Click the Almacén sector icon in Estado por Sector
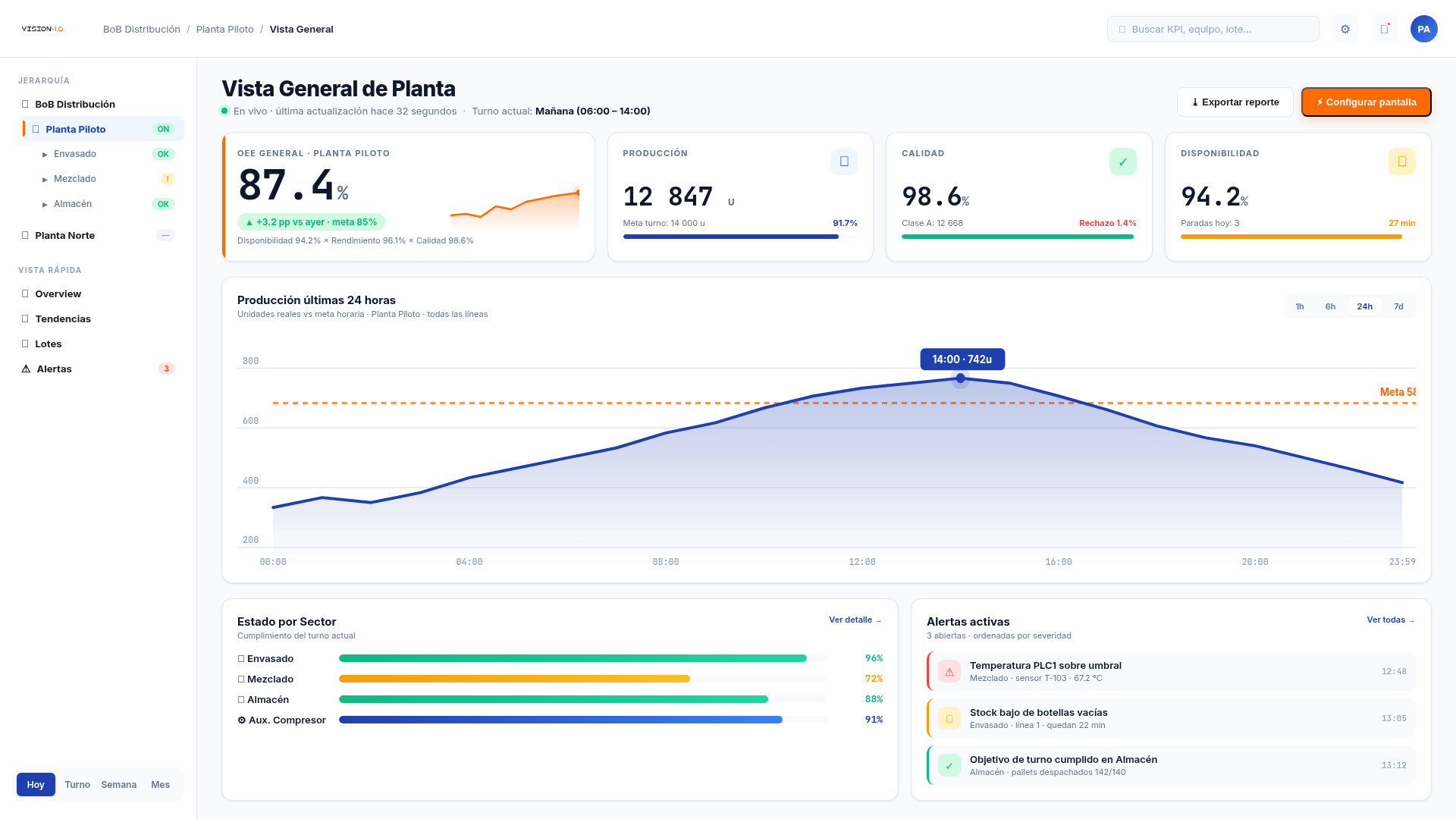 [241, 700]
